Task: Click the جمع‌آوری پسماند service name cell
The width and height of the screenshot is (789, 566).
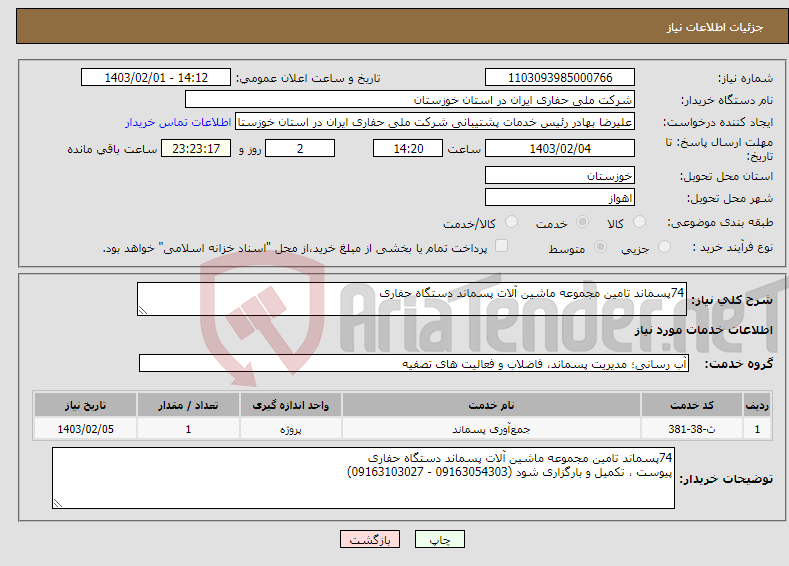Action: [x=491, y=429]
